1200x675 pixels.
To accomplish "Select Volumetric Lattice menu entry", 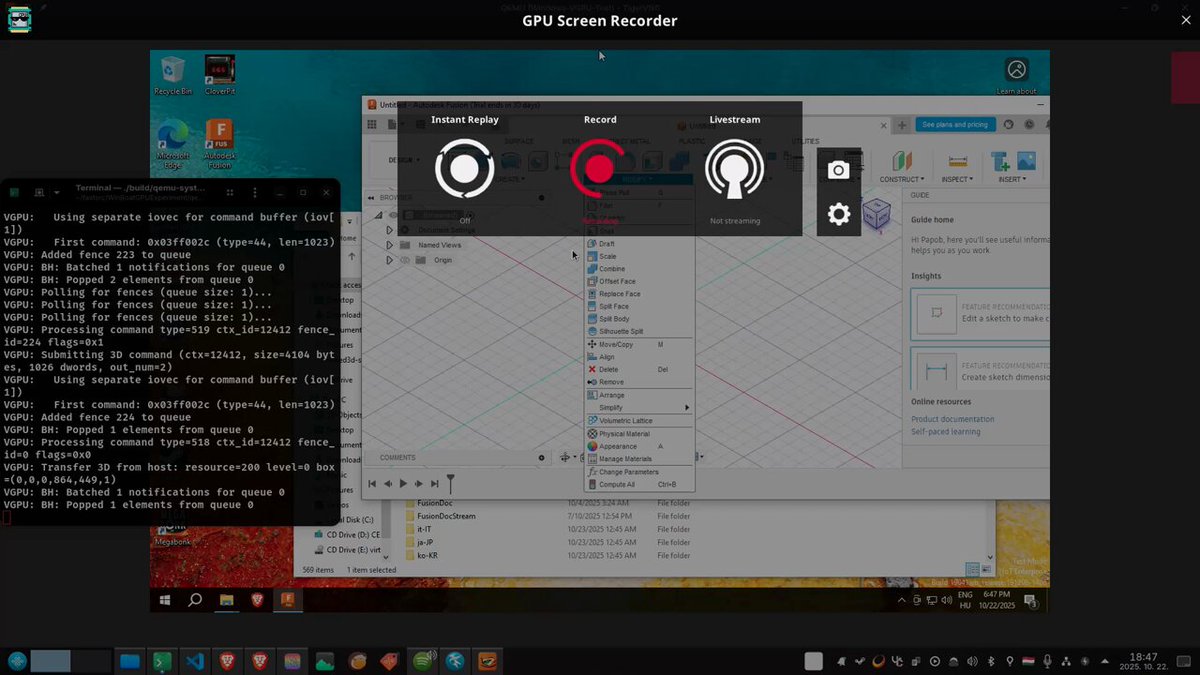I will 639,421.
